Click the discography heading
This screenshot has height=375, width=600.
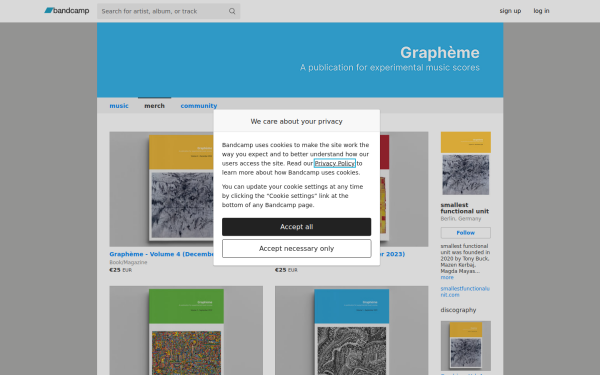pos(458,310)
